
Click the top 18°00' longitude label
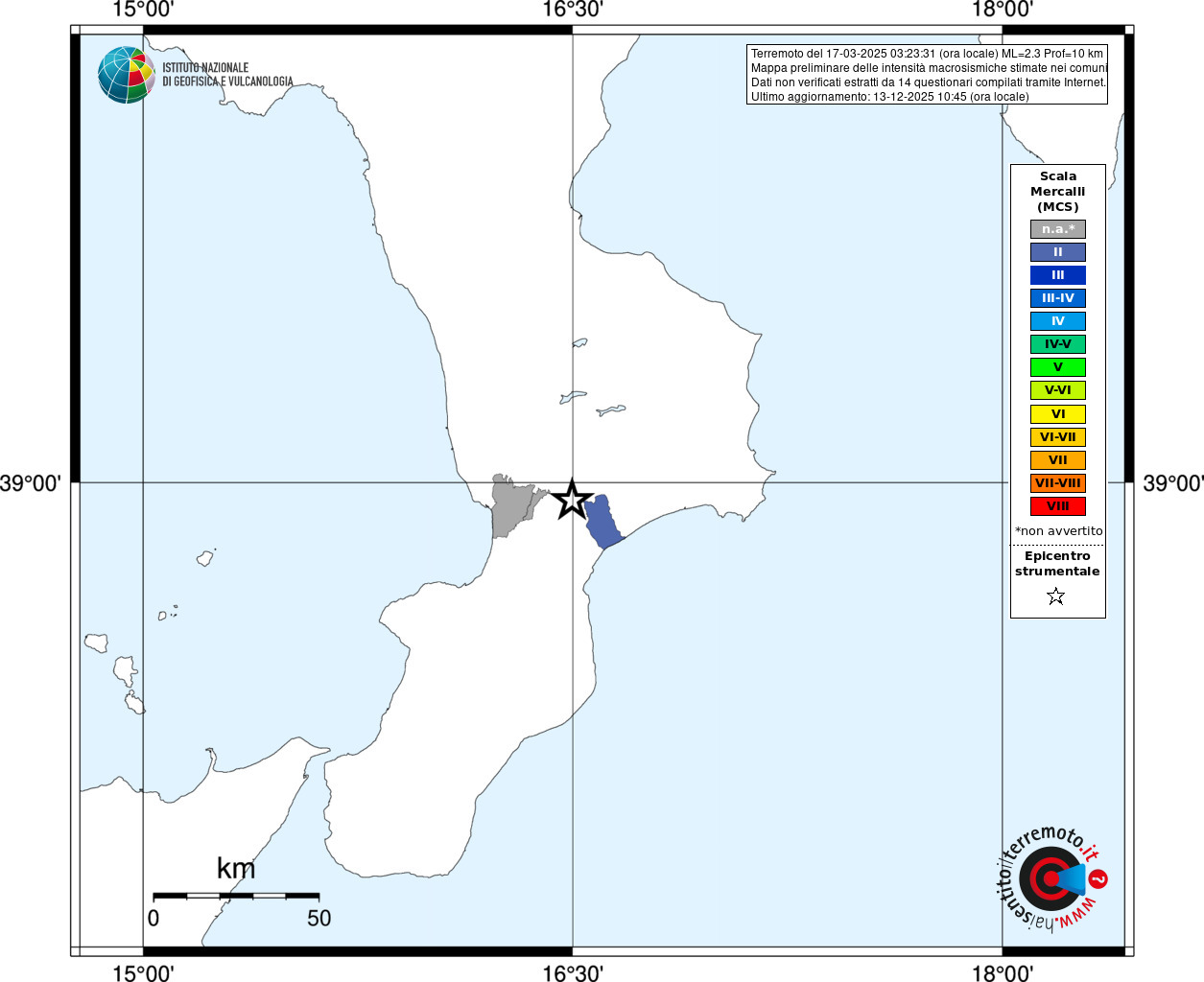click(1003, 11)
